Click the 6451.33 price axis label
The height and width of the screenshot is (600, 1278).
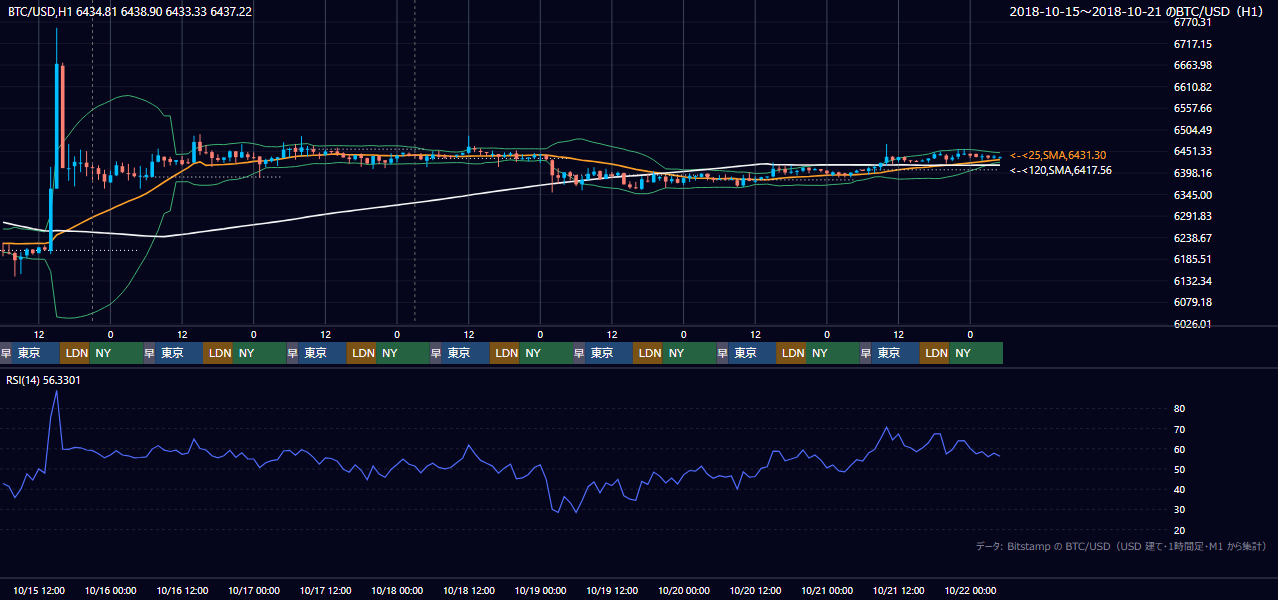tap(1193, 151)
